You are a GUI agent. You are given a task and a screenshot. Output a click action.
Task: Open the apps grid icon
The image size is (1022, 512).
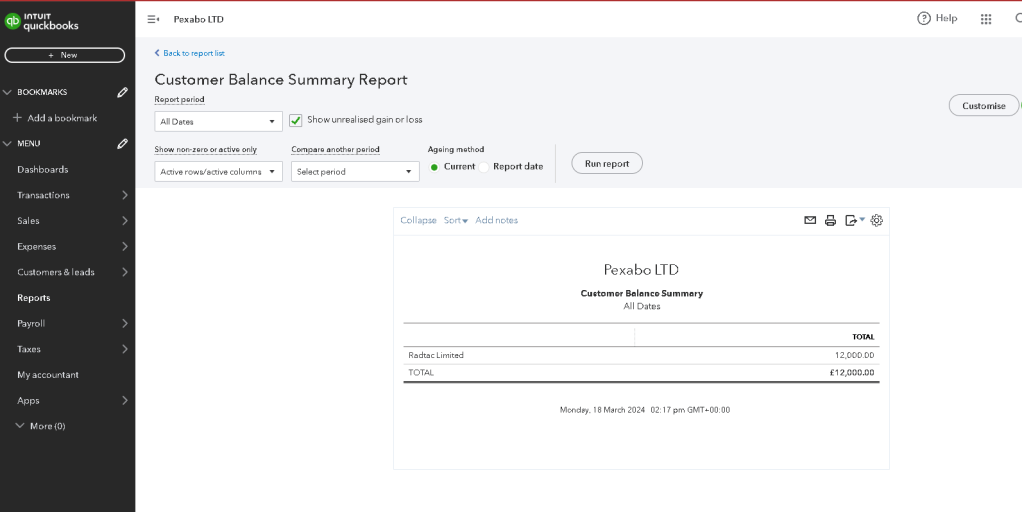point(986,19)
